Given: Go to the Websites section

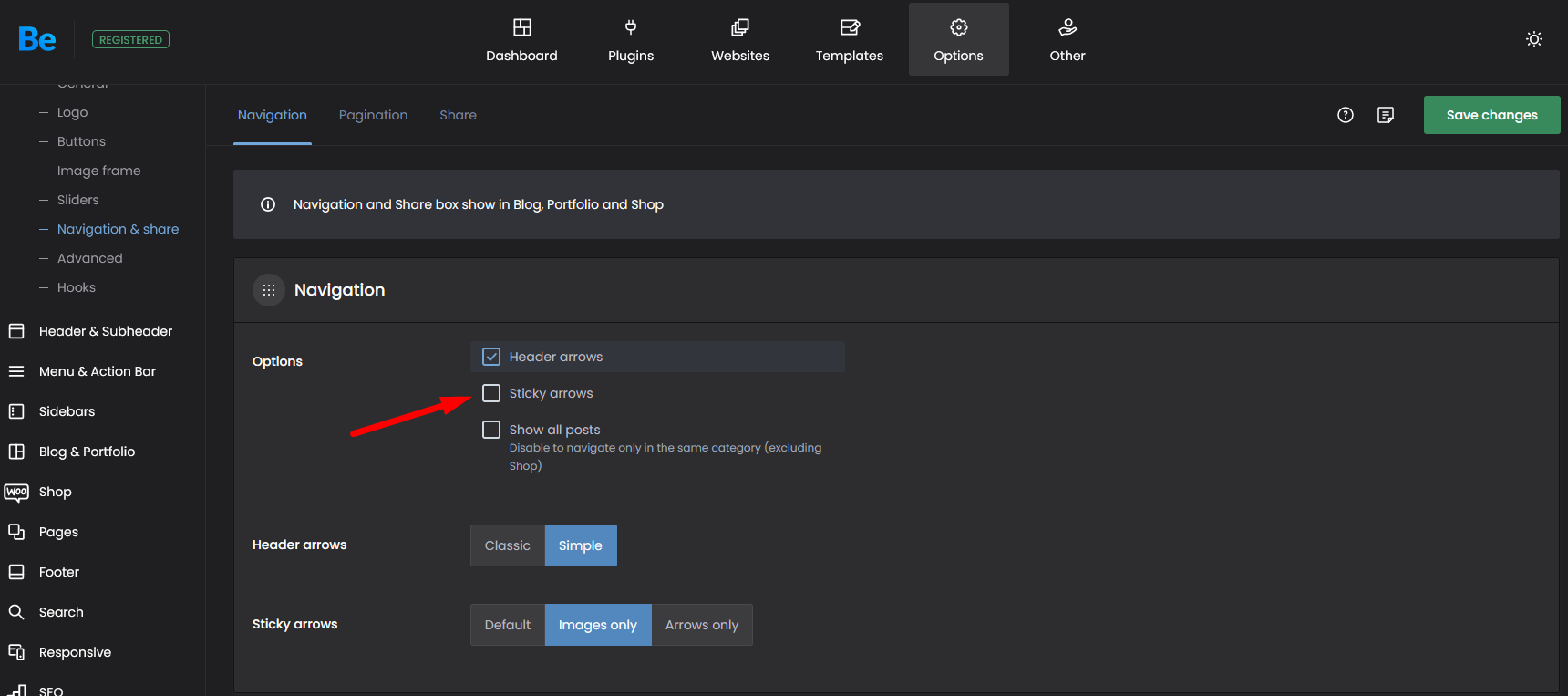Looking at the screenshot, I should pos(740,39).
